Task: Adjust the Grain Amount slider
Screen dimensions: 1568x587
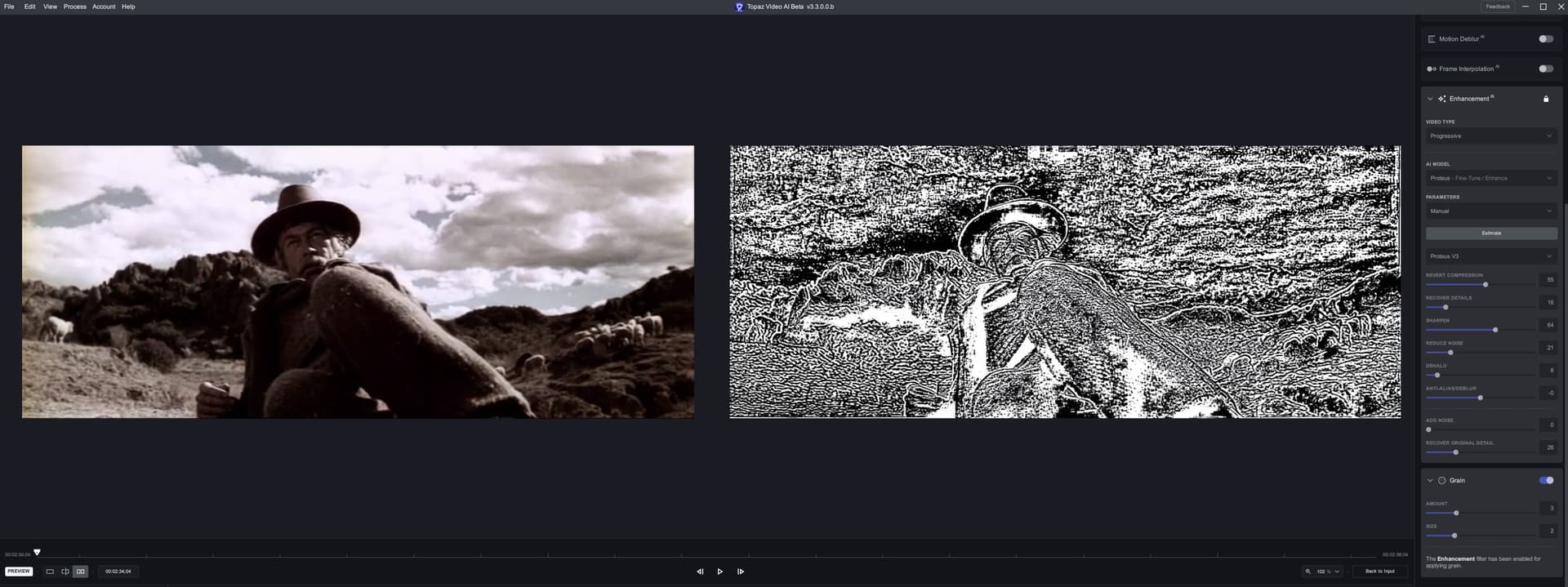Action: coord(1456,513)
